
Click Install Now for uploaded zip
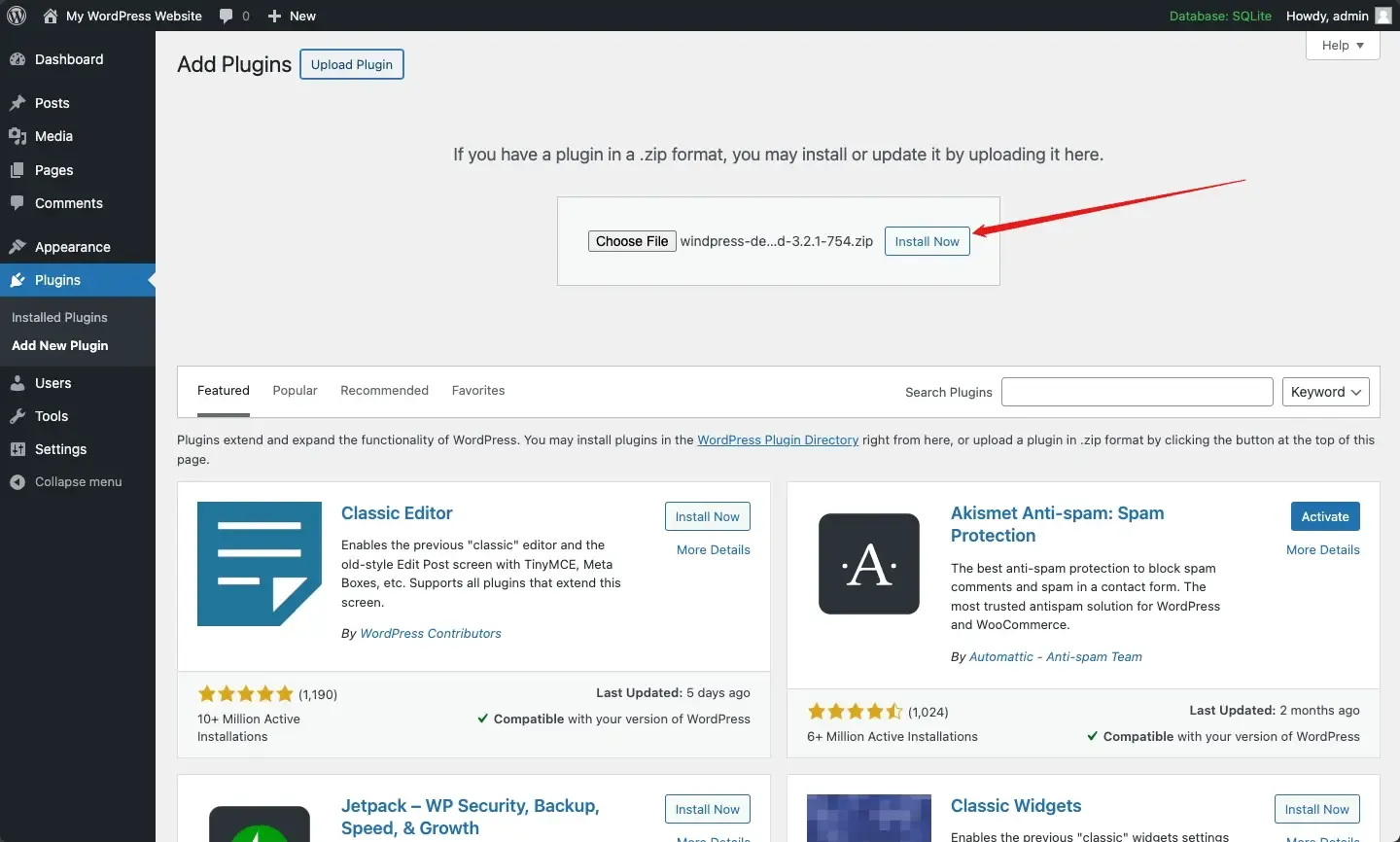[x=927, y=242]
